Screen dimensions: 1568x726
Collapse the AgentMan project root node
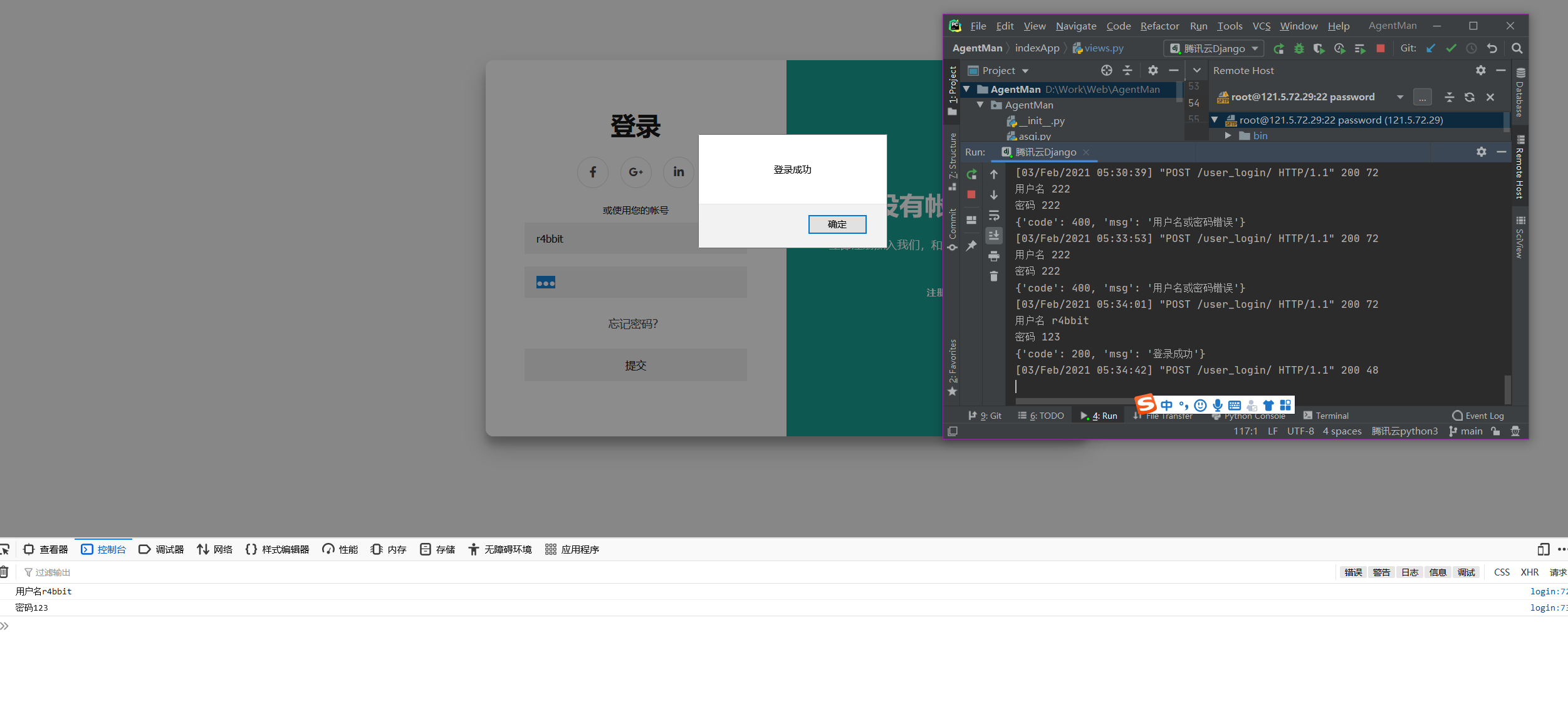click(967, 90)
